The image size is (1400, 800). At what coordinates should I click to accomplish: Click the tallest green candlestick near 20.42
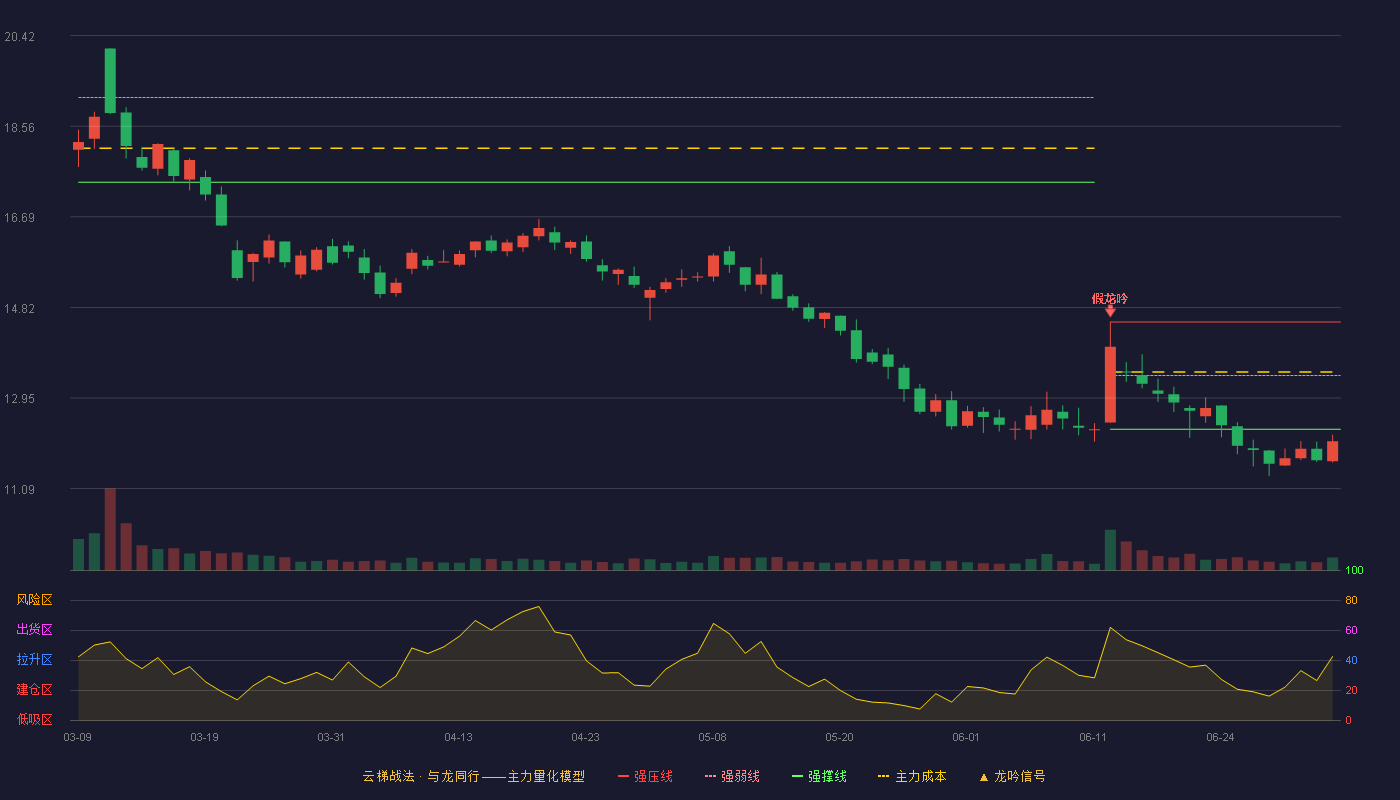click(x=110, y=80)
